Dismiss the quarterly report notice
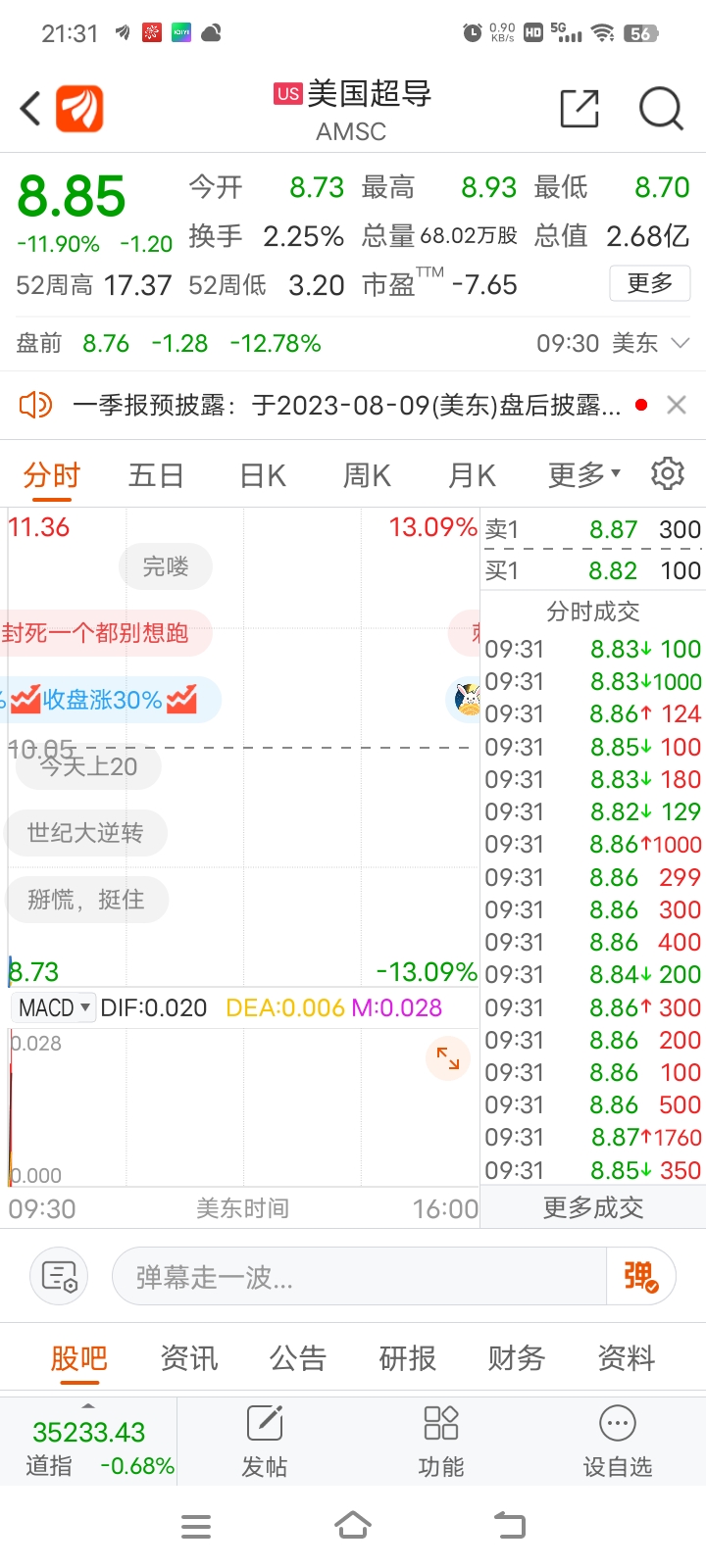The width and height of the screenshot is (706, 1568). click(x=677, y=405)
